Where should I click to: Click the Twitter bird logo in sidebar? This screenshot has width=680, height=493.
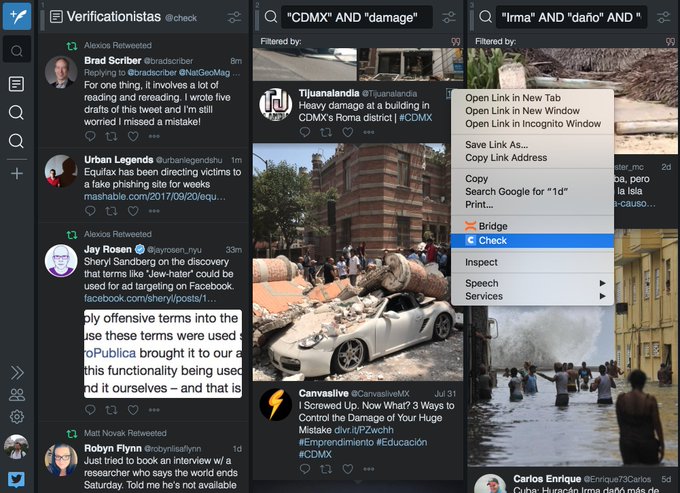click(x=16, y=480)
